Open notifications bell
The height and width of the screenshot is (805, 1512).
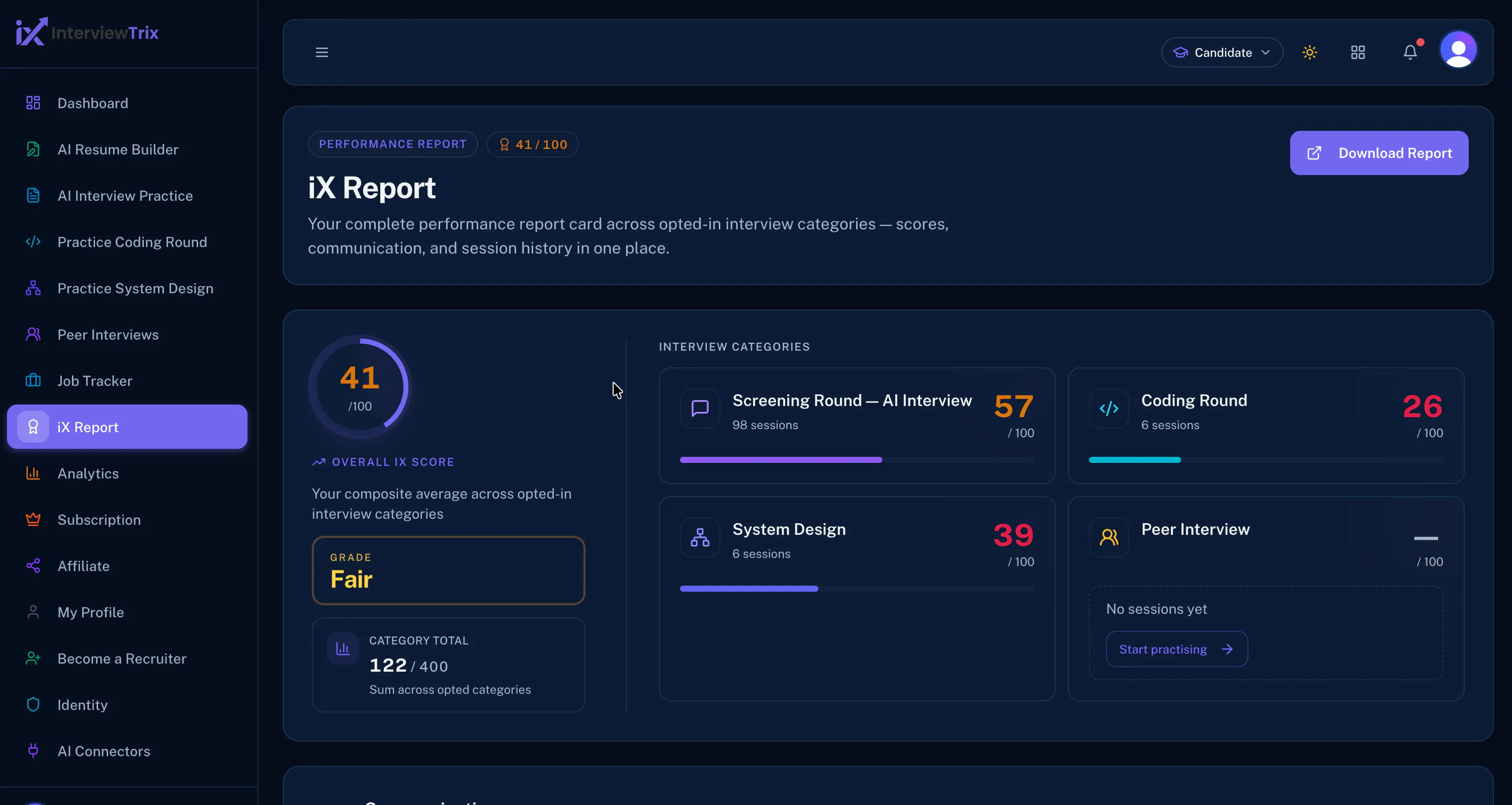(x=1410, y=52)
